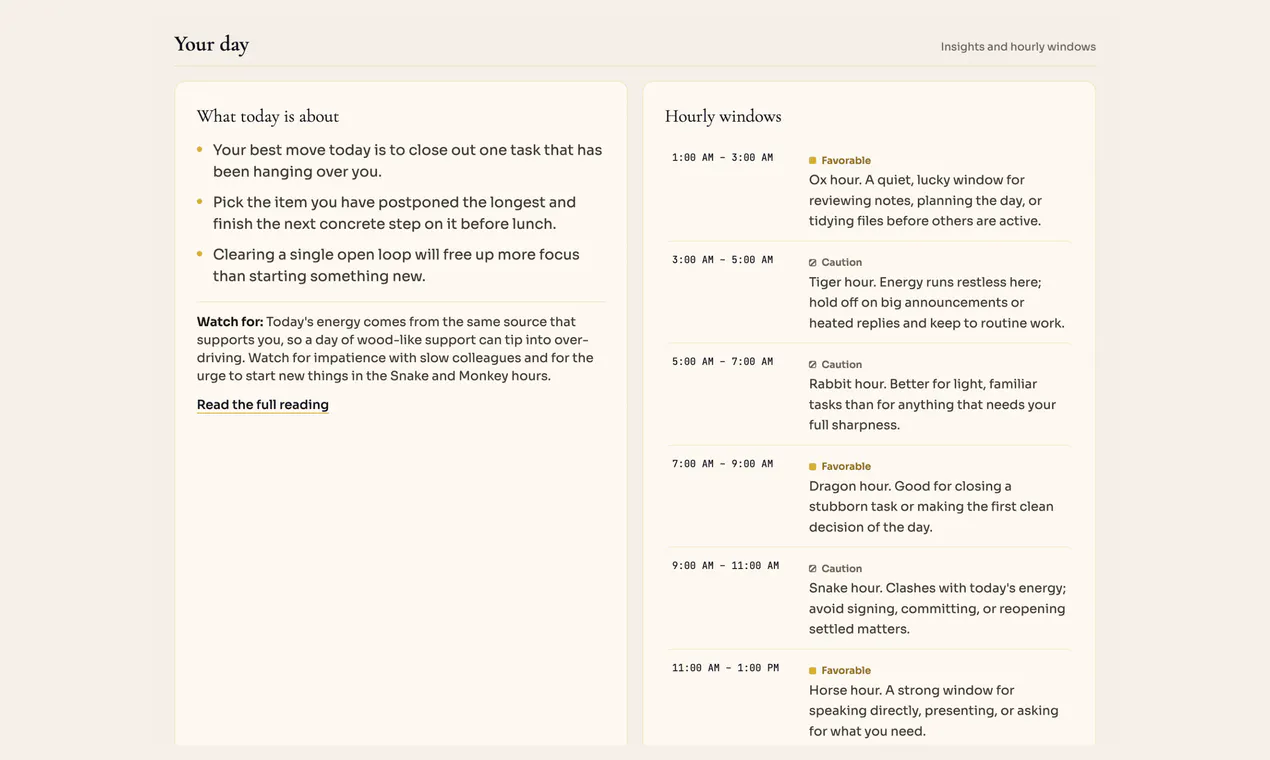The width and height of the screenshot is (1270, 760).
Task: Click the 'Tiger hour. Energy runs restless' description
Action: pos(937,303)
